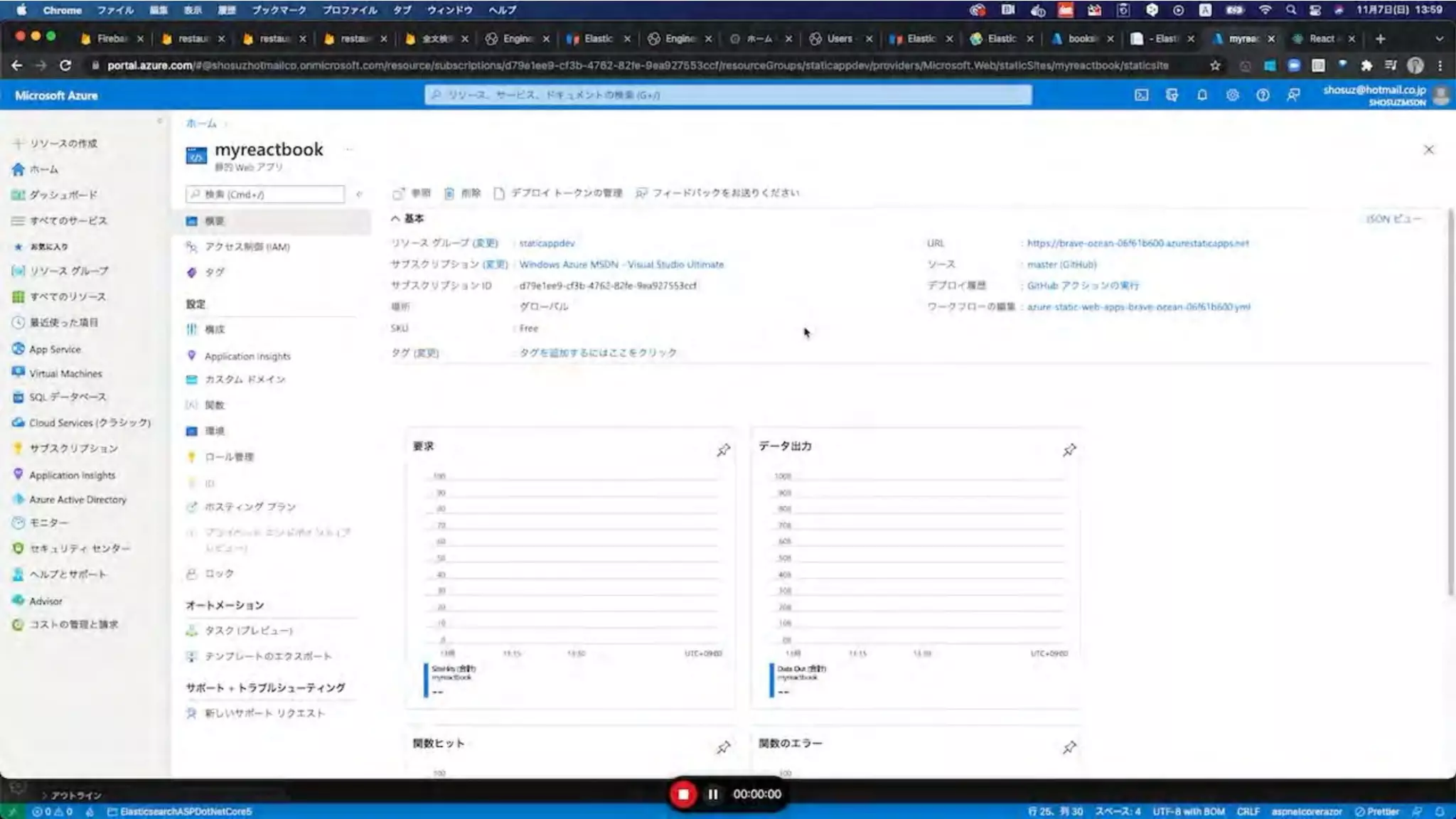Click the Azure portal search field
The height and width of the screenshot is (819, 1456).
pyautogui.click(x=728, y=95)
